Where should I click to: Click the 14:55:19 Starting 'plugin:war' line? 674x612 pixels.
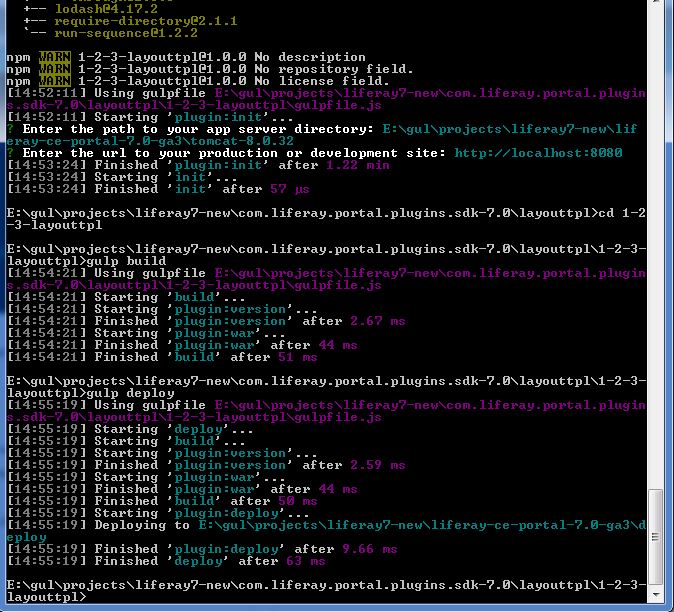(146, 477)
